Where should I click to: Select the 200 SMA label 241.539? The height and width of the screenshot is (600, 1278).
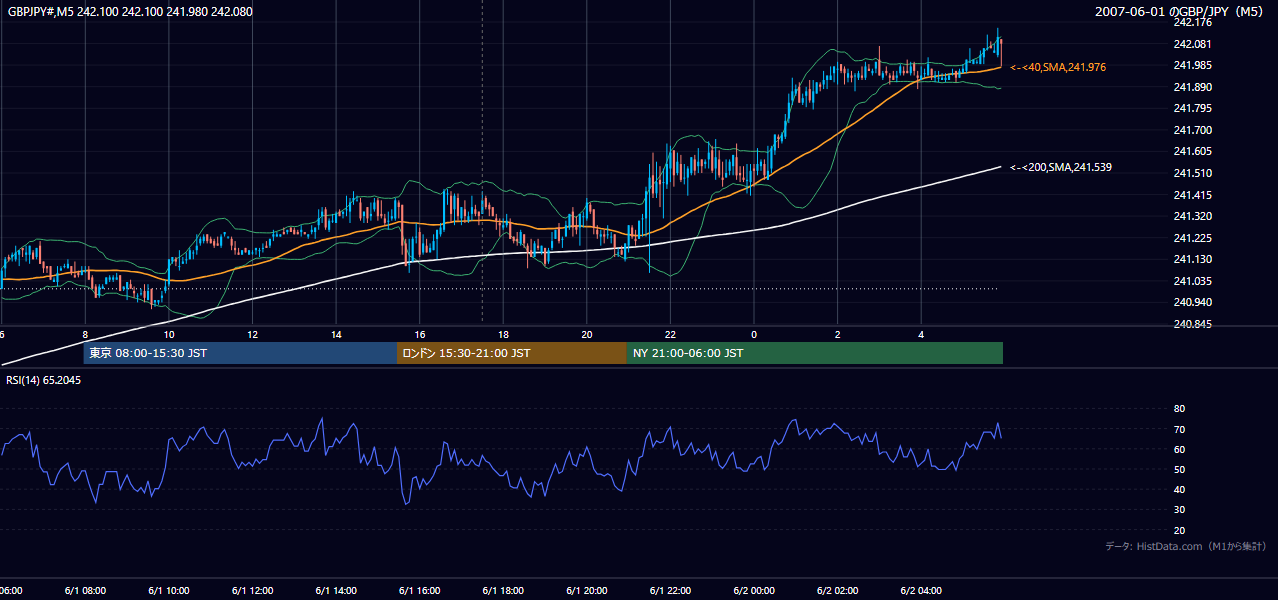coord(1061,167)
